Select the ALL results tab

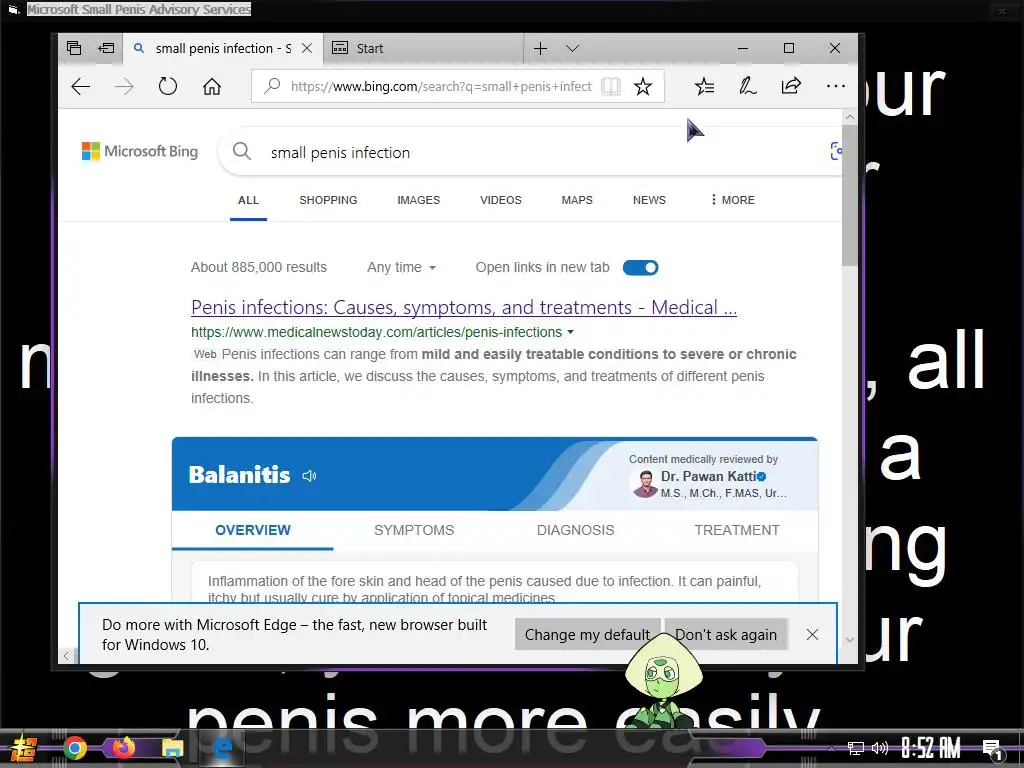[248, 200]
